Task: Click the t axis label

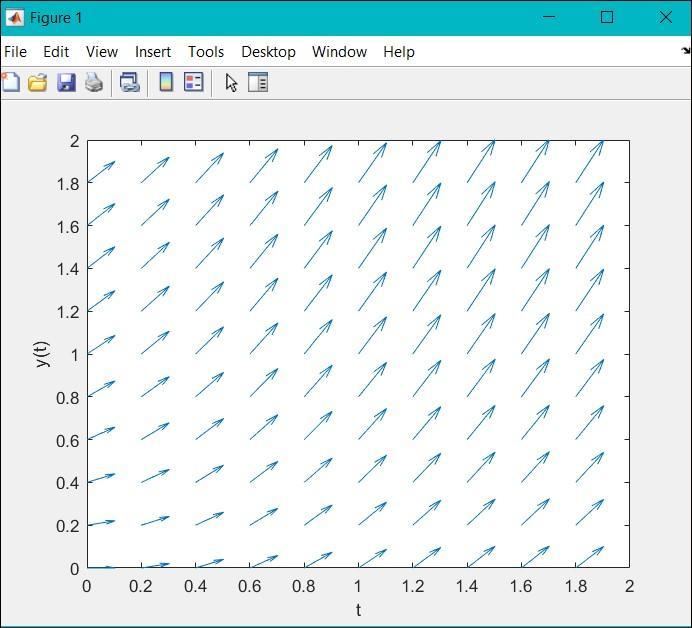Action: pyautogui.click(x=358, y=610)
